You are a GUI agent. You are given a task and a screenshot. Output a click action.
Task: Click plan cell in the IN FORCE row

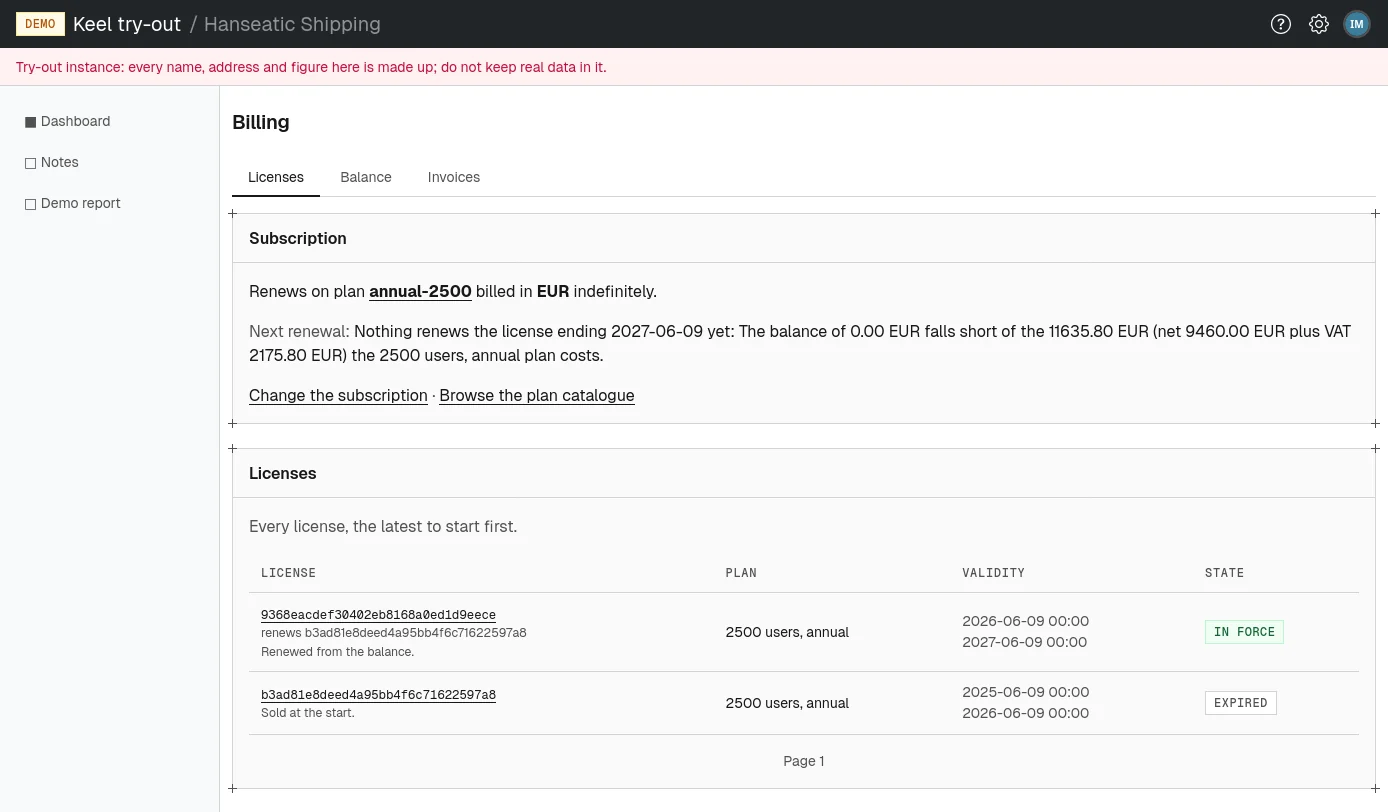click(787, 632)
